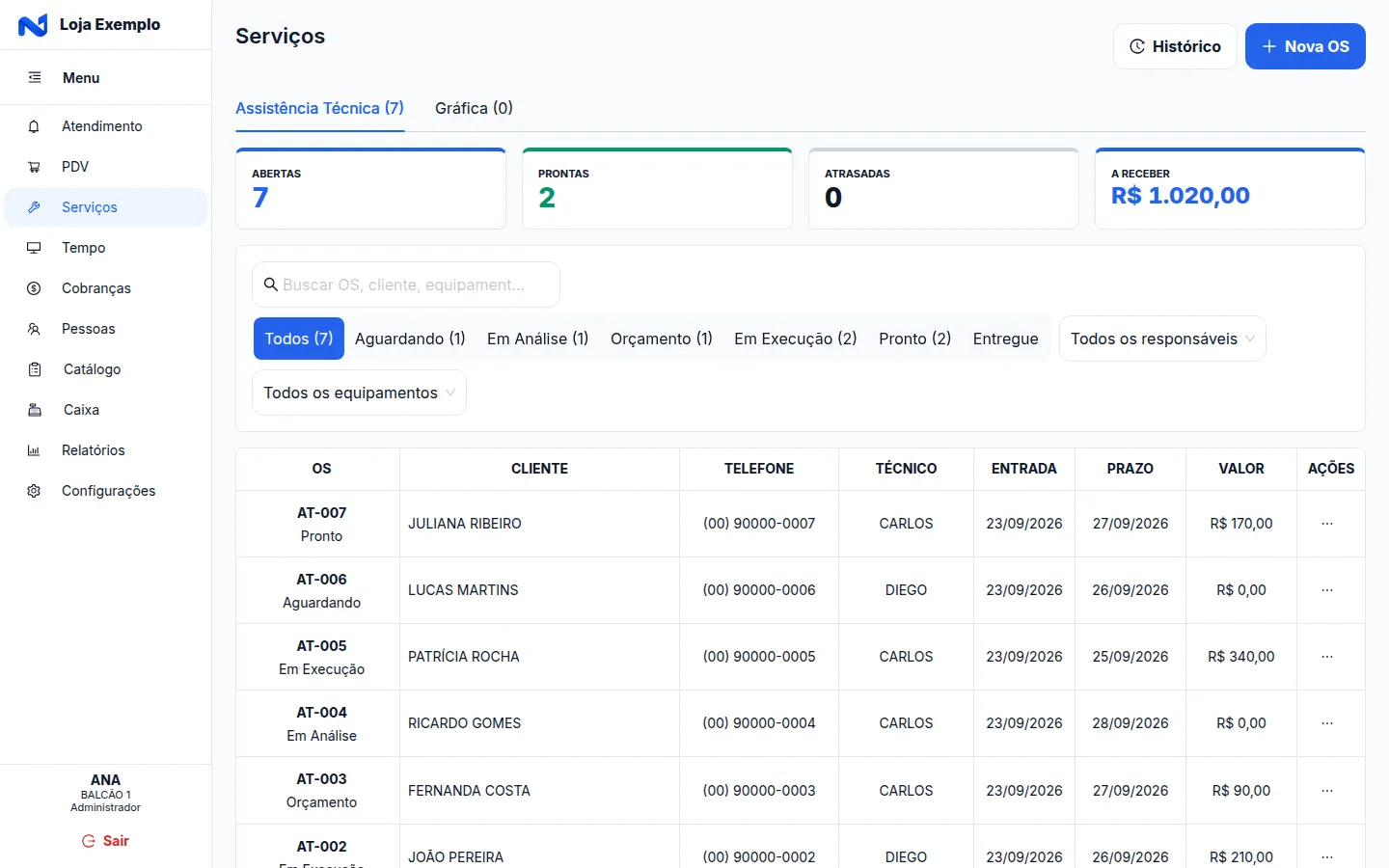Click the search OS input field

(406, 285)
